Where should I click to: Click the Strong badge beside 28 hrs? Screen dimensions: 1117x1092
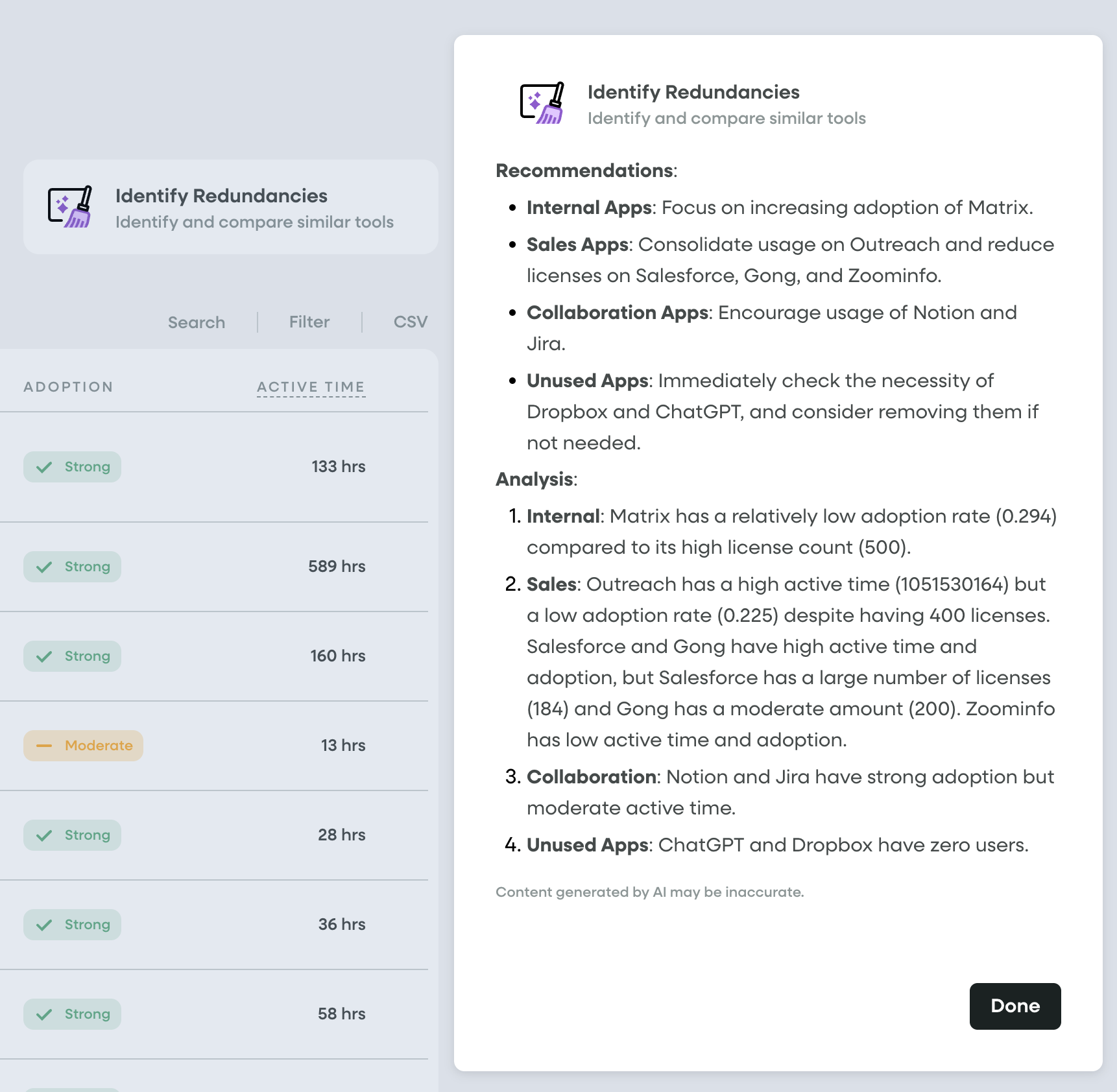point(73,835)
